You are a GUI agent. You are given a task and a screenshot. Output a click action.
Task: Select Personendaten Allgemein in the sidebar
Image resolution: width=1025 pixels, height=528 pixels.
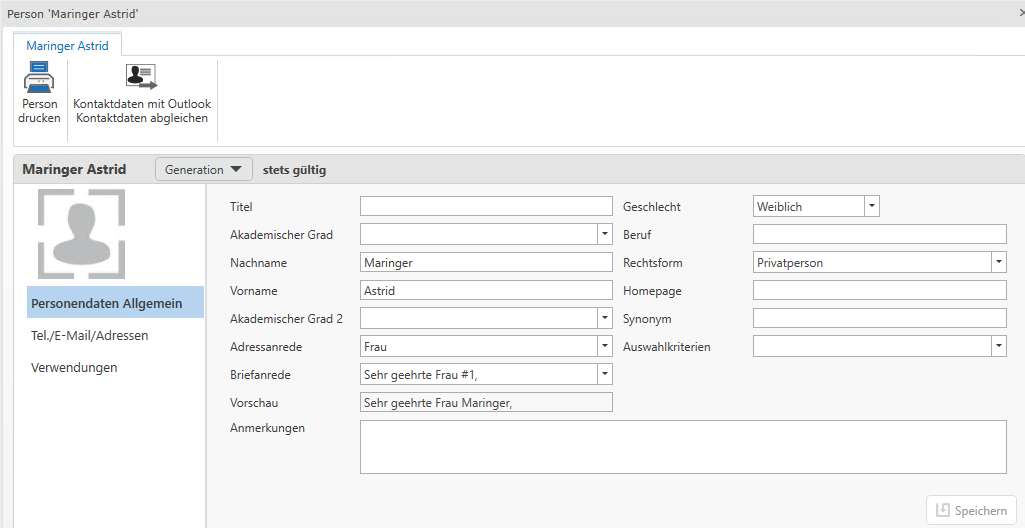(x=107, y=303)
